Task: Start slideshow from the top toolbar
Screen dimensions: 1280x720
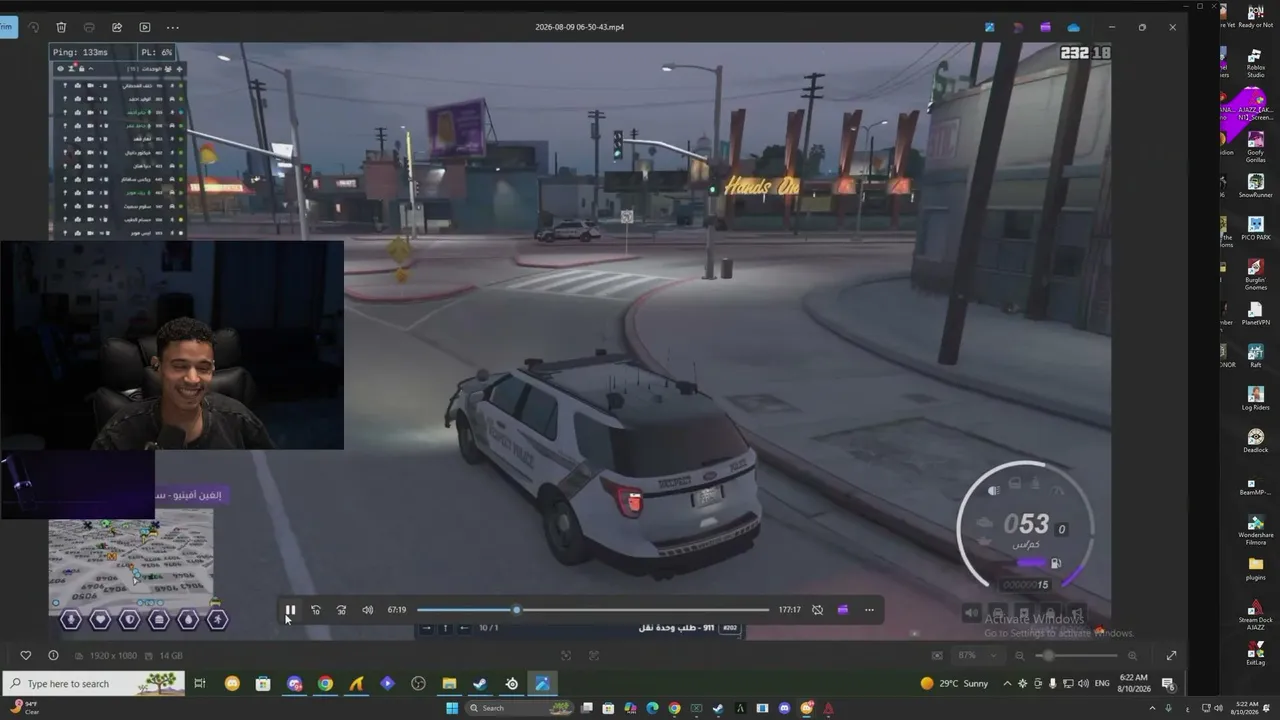Action: tap(145, 27)
